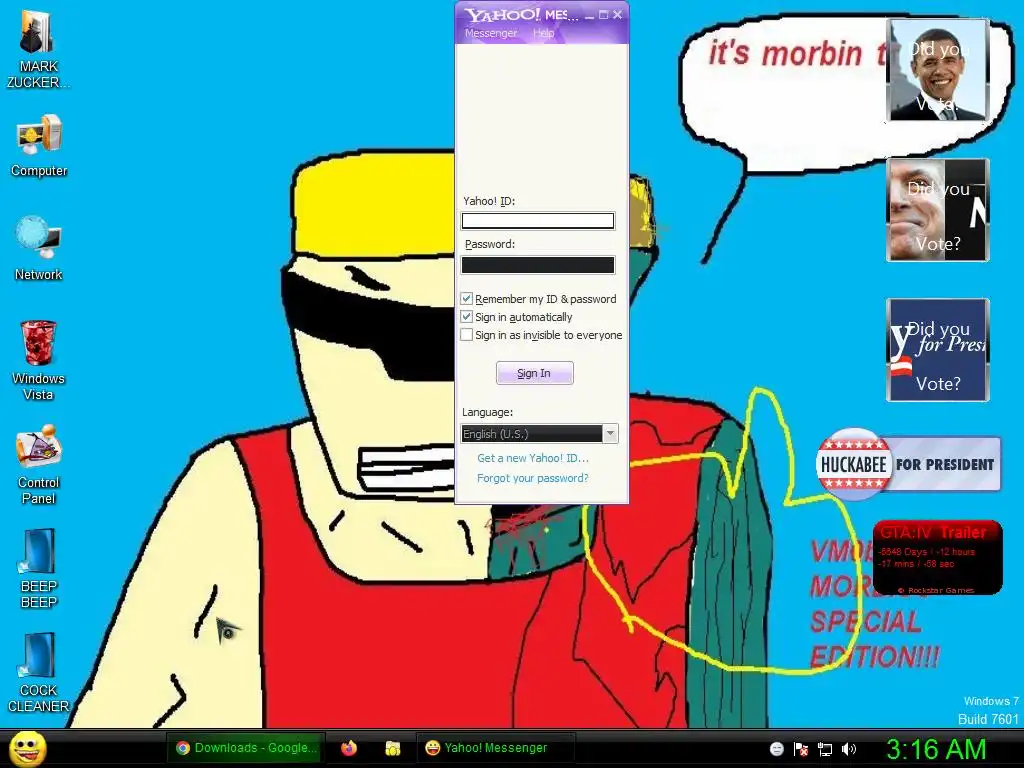Launch Firefox from the taskbar
1024x768 pixels.
[349, 748]
